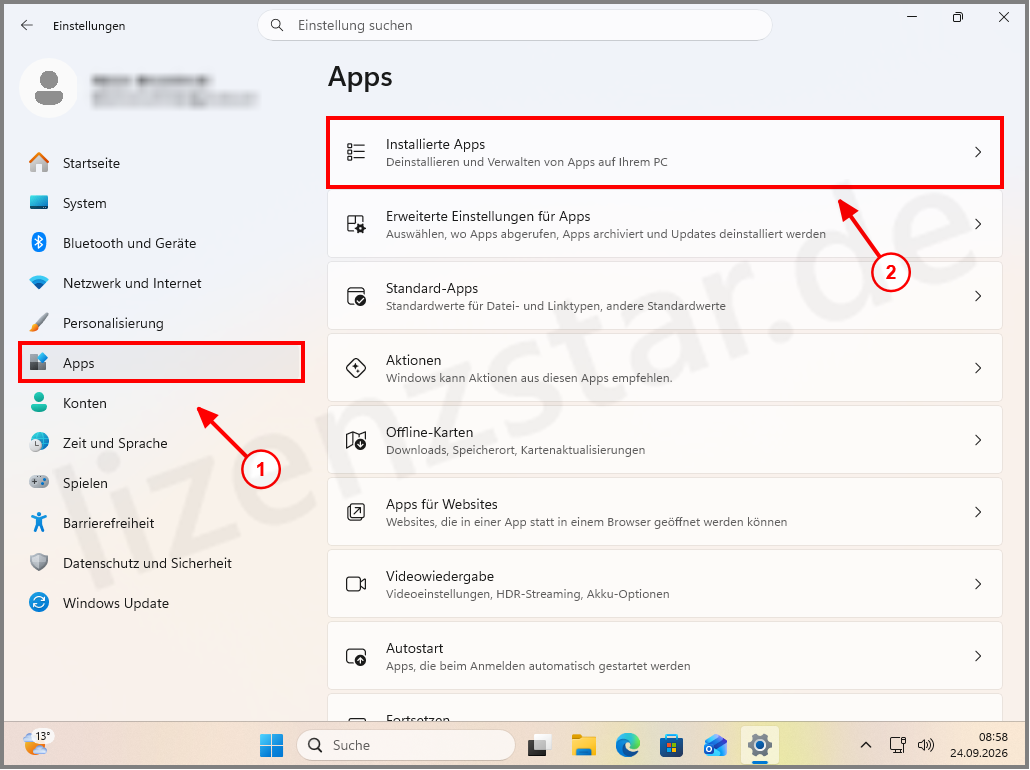The width and height of the screenshot is (1030, 770).
Task: Select Apps in the sidebar
Action: [162, 363]
